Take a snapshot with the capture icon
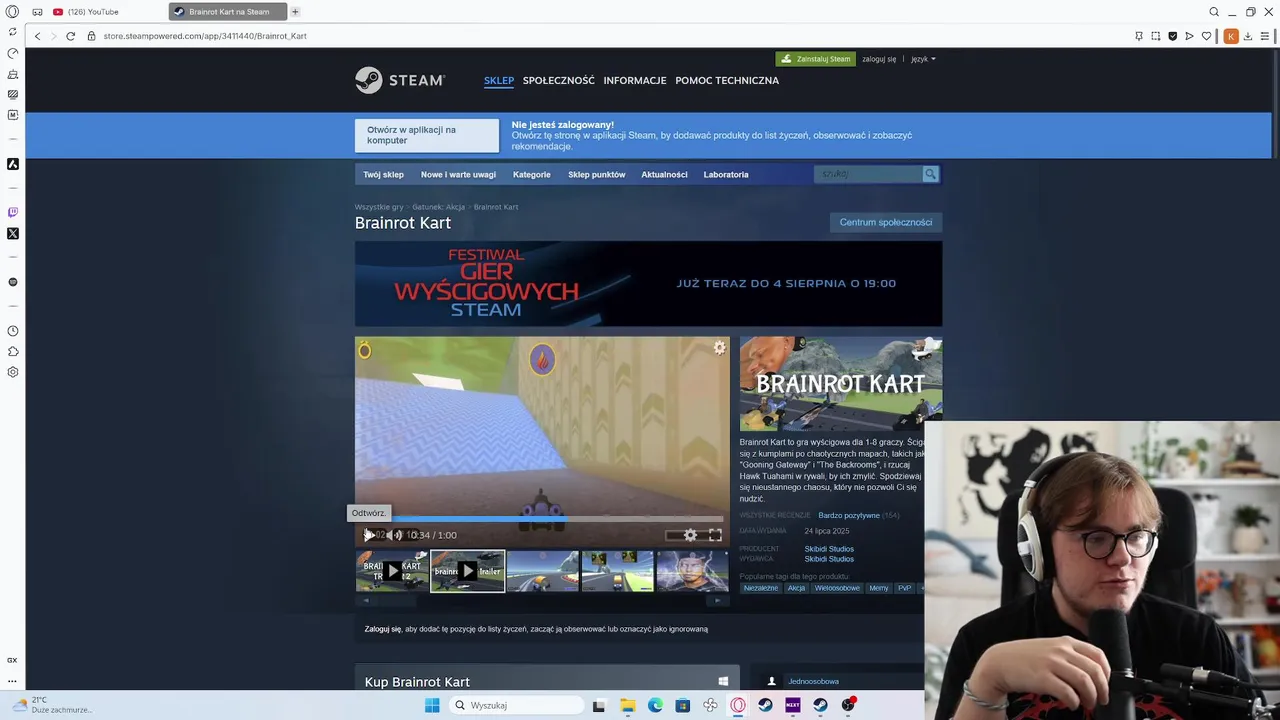 pos(1156,36)
